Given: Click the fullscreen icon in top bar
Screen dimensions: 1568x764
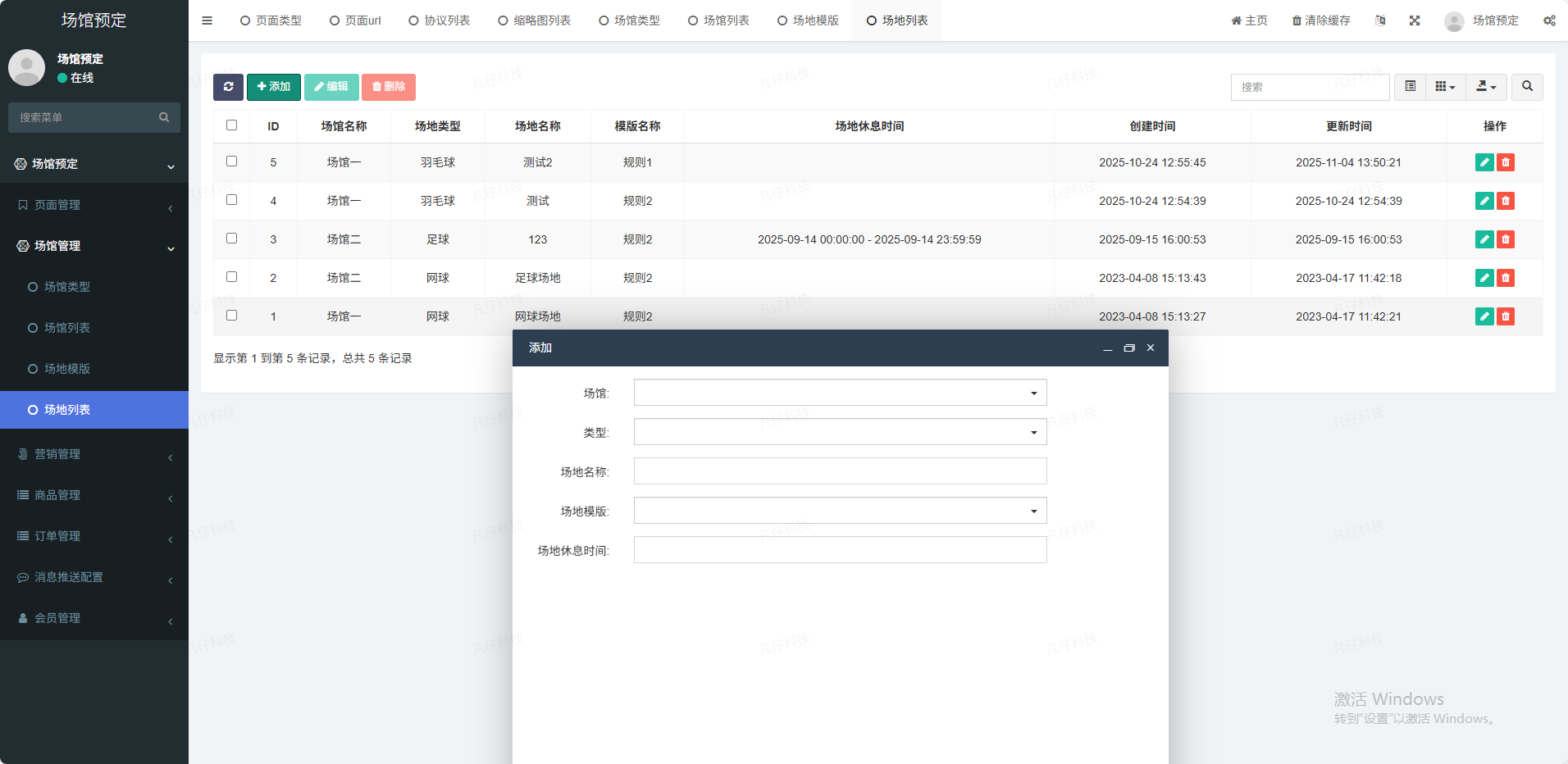Looking at the screenshot, I should (x=1415, y=20).
